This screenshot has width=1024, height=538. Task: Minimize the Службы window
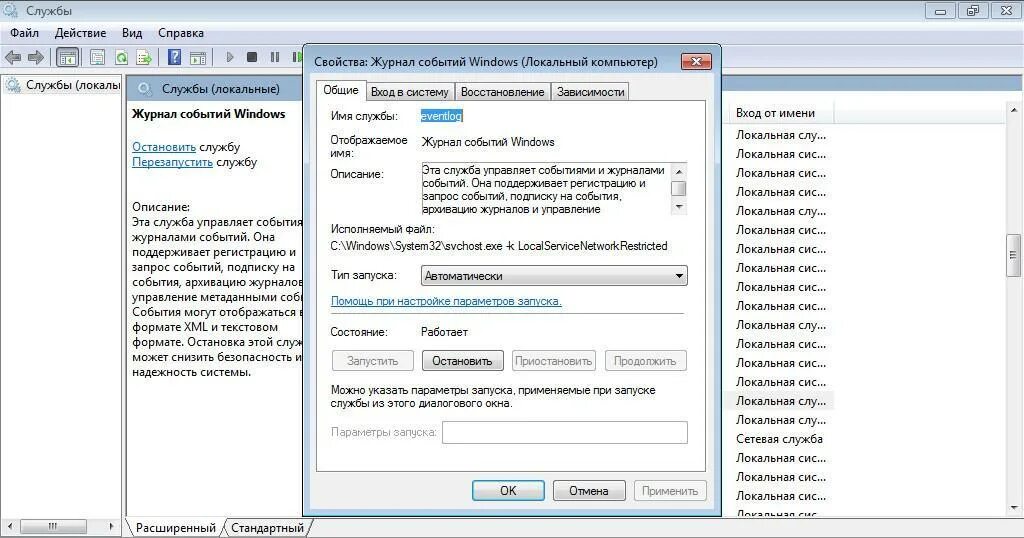pos(940,11)
